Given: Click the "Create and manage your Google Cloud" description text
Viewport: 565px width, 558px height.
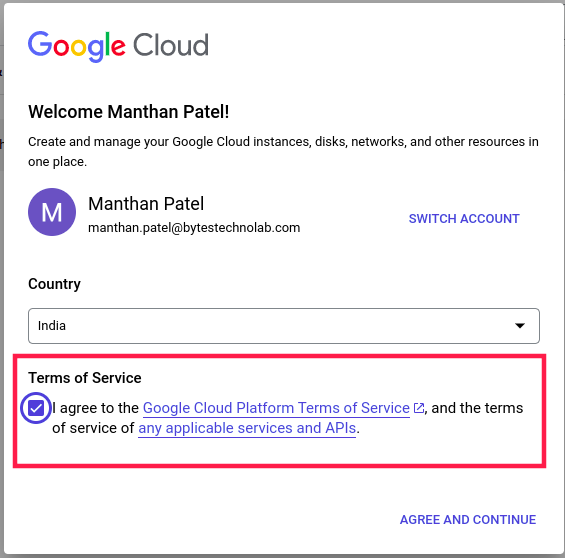Looking at the screenshot, I should coord(283,152).
